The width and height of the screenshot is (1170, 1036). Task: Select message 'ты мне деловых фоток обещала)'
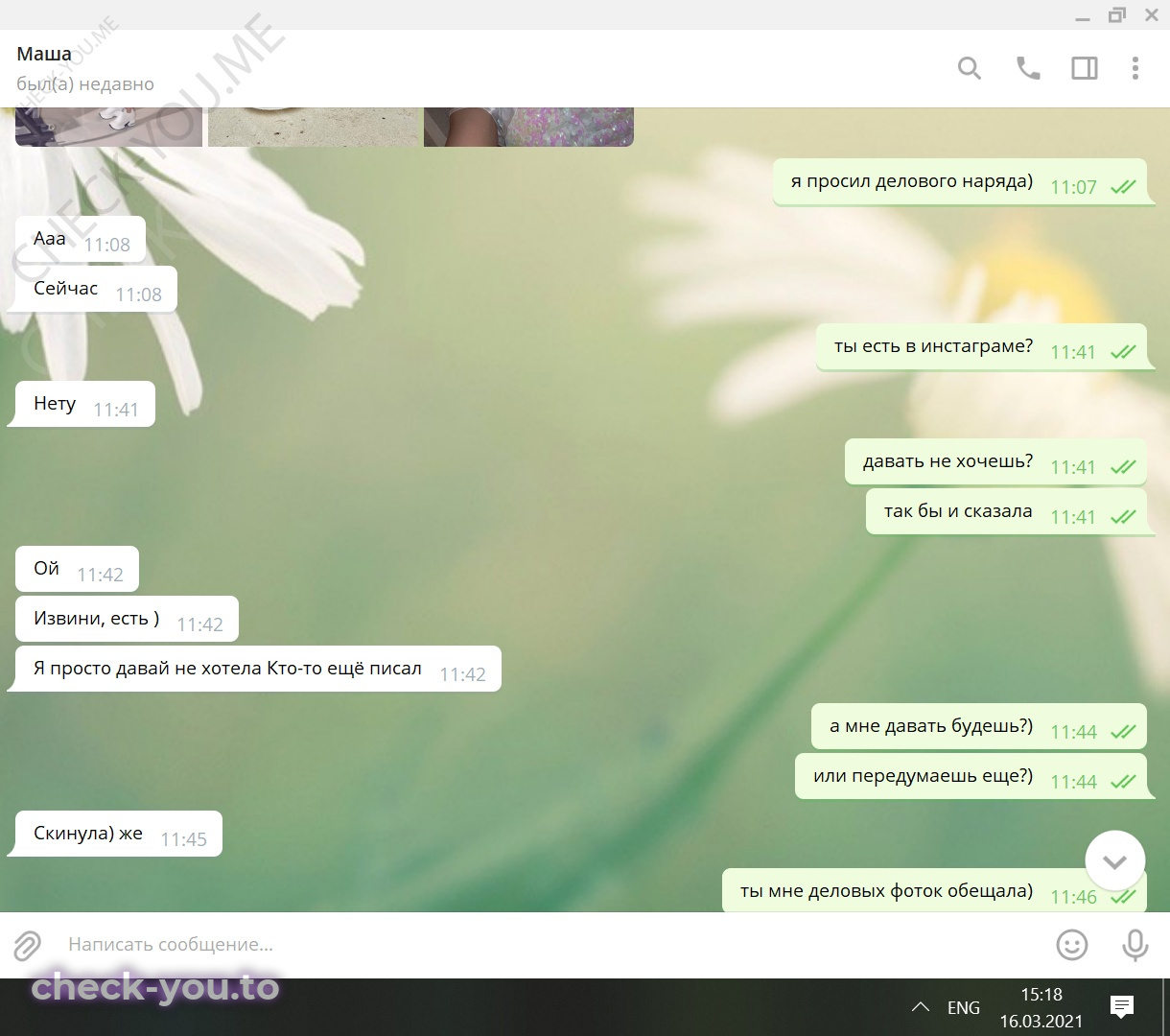[x=935, y=891]
